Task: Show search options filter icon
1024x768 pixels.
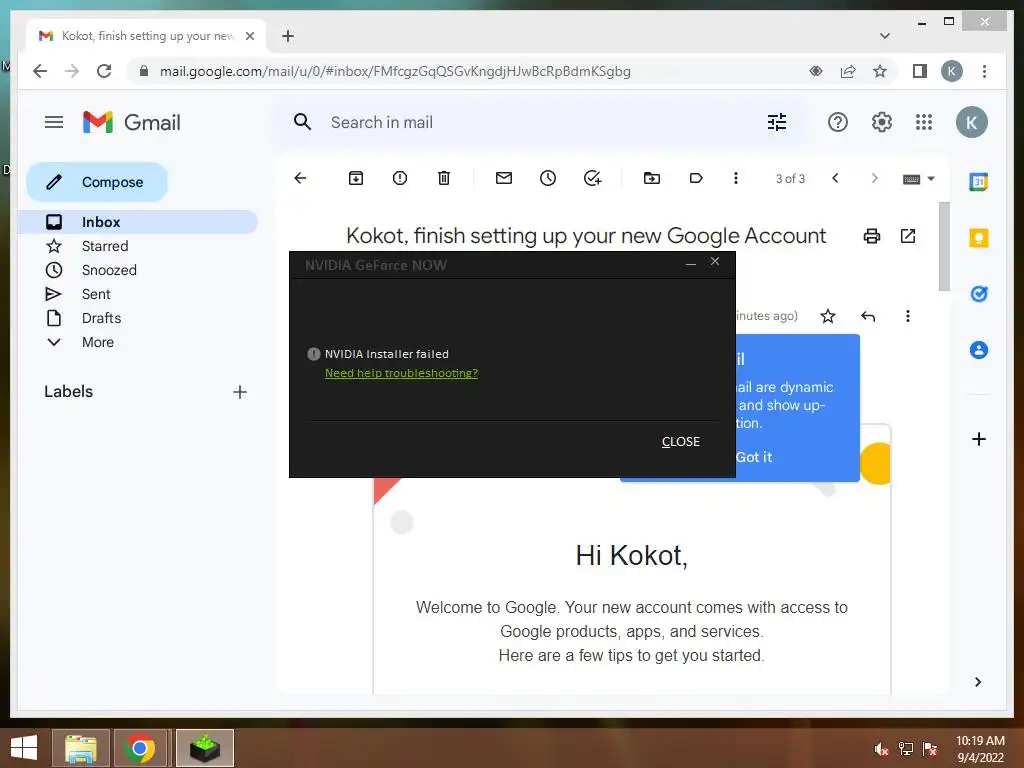Action: [776, 122]
